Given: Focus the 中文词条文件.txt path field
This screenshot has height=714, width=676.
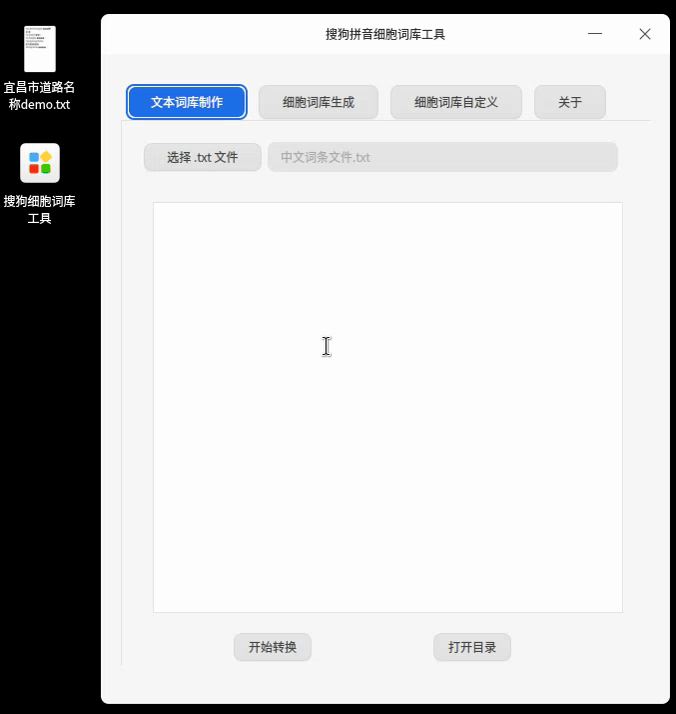Looking at the screenshot, I should (x=442, y=157).
